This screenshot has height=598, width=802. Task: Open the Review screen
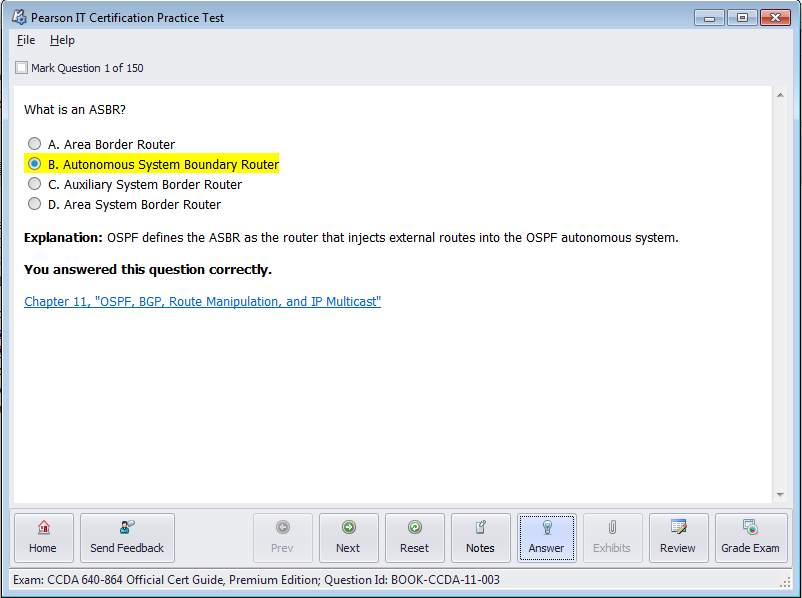[678, 538]
